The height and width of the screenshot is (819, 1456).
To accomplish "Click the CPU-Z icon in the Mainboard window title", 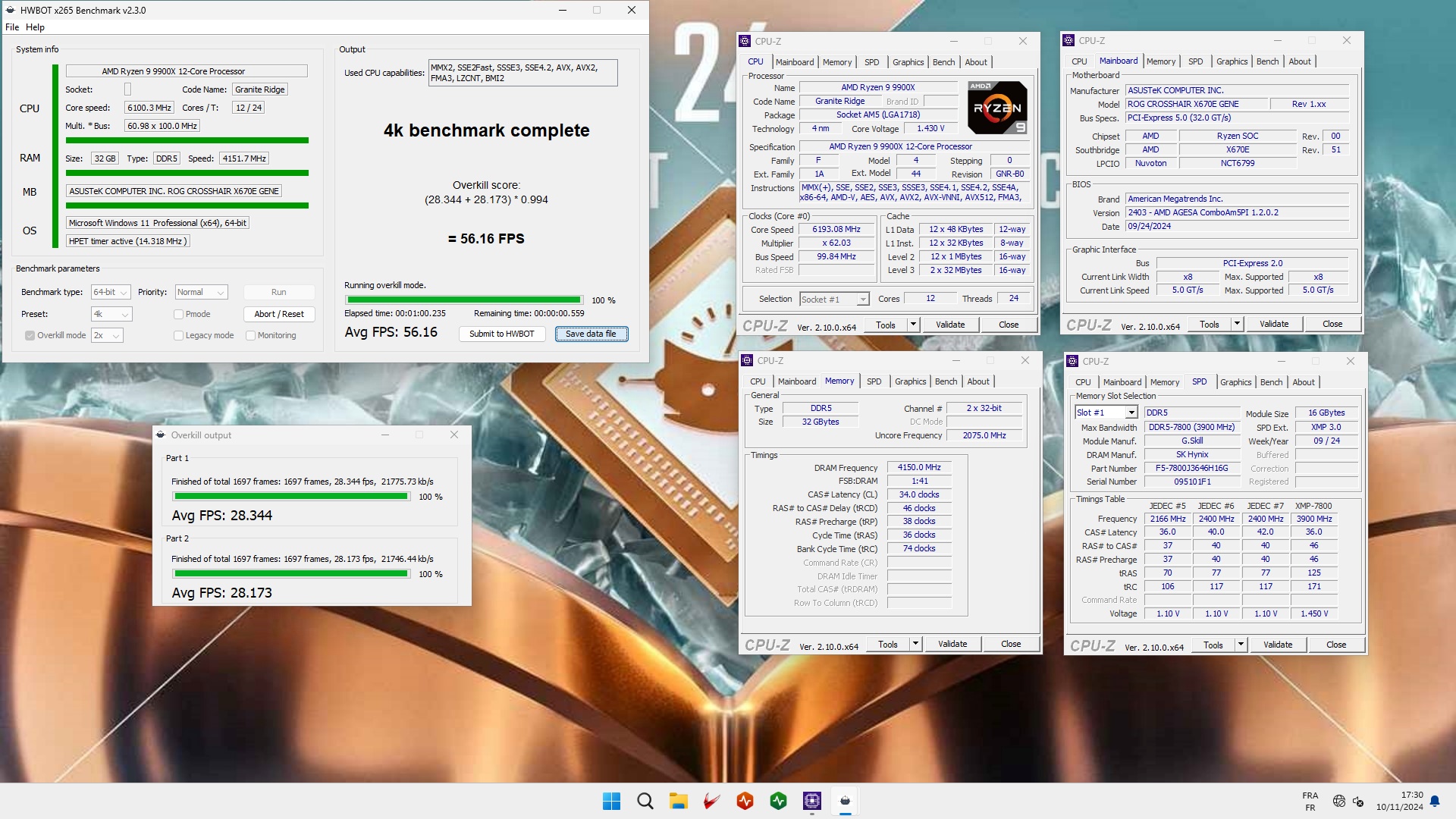I will point(1069,40).
